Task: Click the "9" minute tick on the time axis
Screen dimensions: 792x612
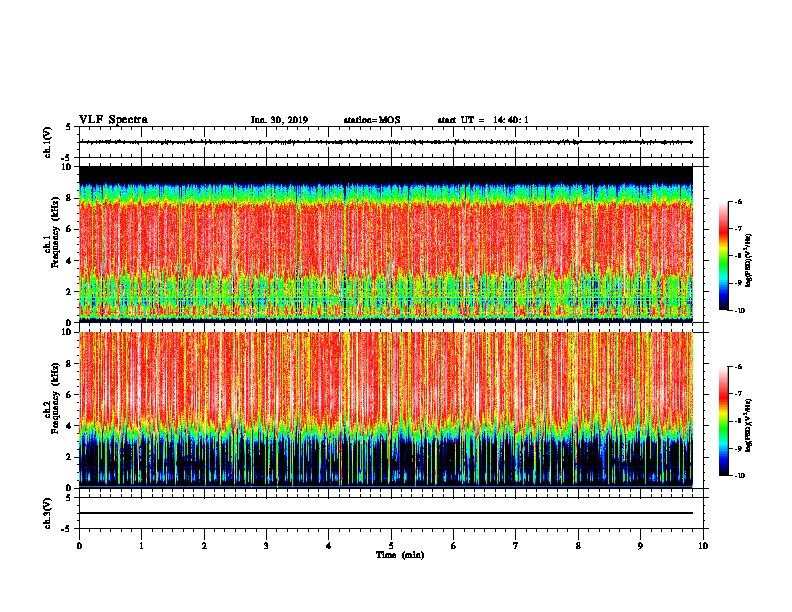Action: point(640,546)
